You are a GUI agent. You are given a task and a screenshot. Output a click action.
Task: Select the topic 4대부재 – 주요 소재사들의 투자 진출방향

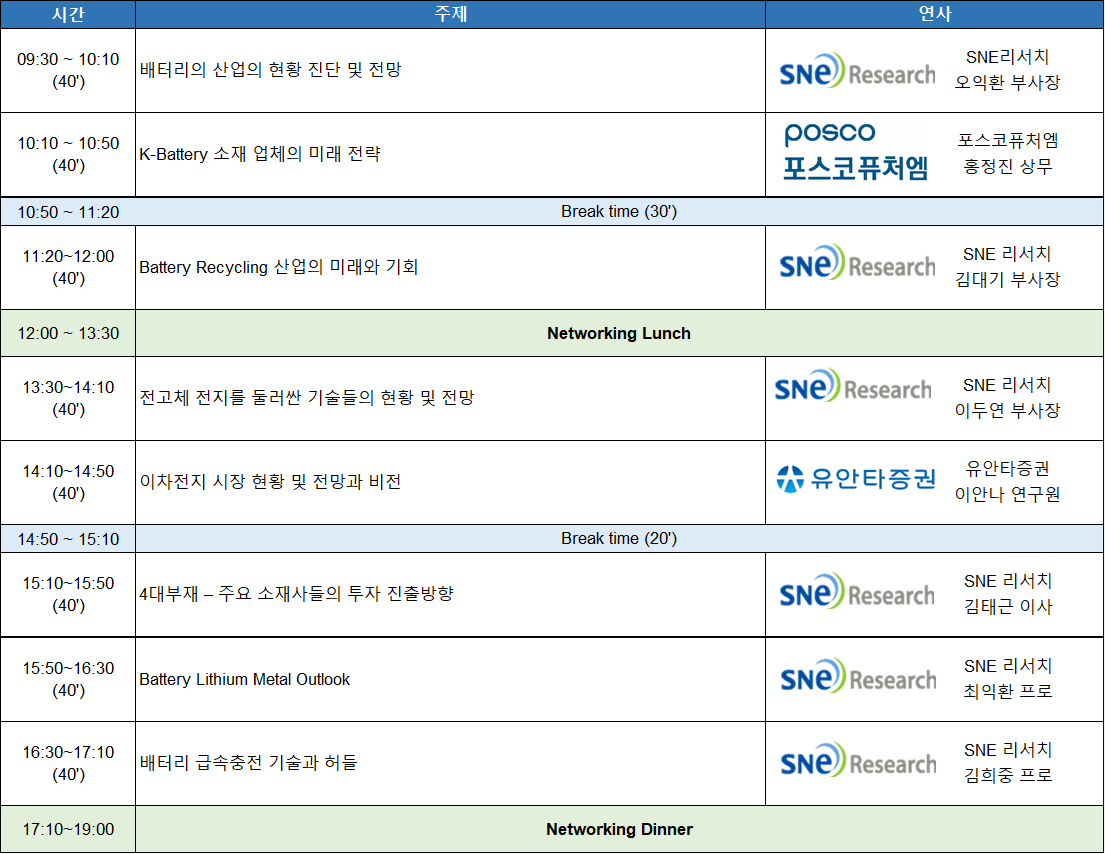[x=297, y=593]
